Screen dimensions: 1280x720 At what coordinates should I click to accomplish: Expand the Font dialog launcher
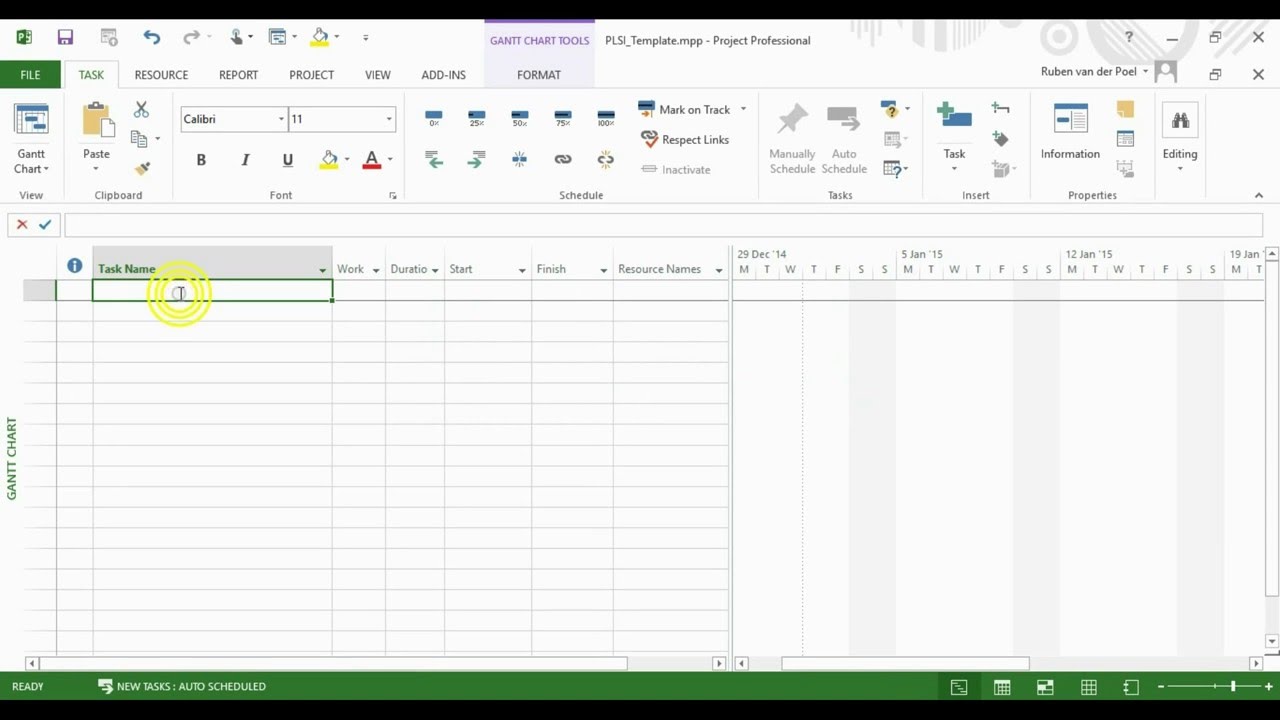[x=393, y=196]
